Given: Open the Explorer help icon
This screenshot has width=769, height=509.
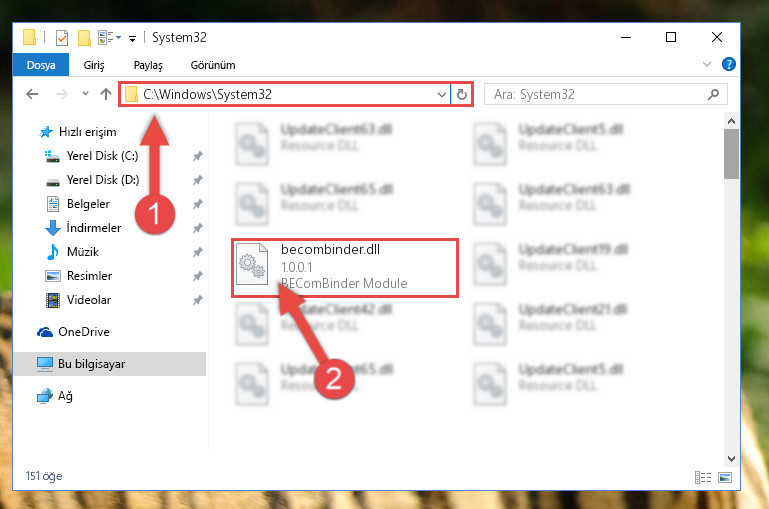Looking at the screenshot, I should [x=728, y=64].
